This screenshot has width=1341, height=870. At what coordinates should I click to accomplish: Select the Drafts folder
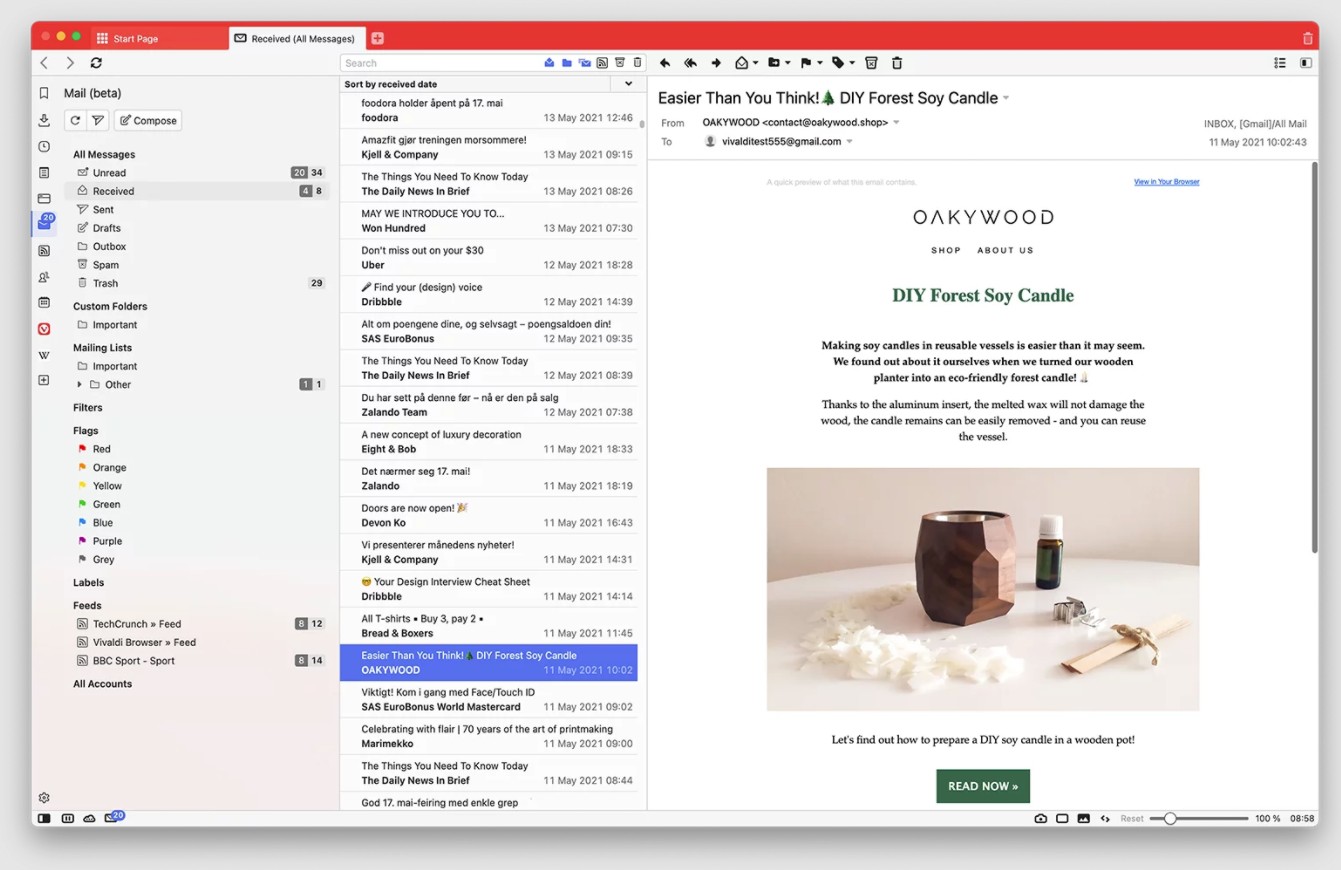(x=197, y=228)
